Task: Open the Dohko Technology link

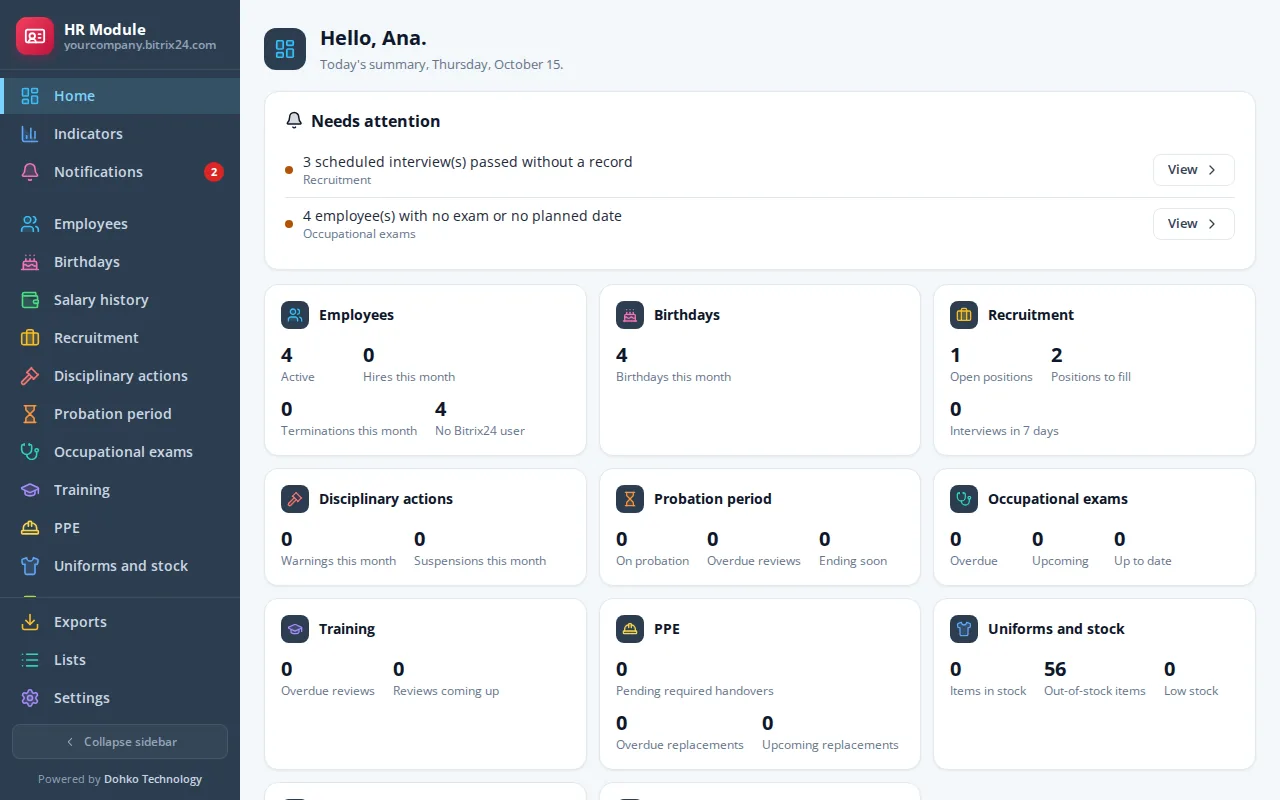Action: coord(153,779)
